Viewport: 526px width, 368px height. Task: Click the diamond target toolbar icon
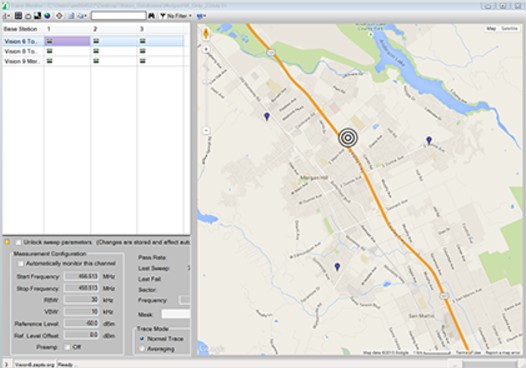(x=59, y=16)
